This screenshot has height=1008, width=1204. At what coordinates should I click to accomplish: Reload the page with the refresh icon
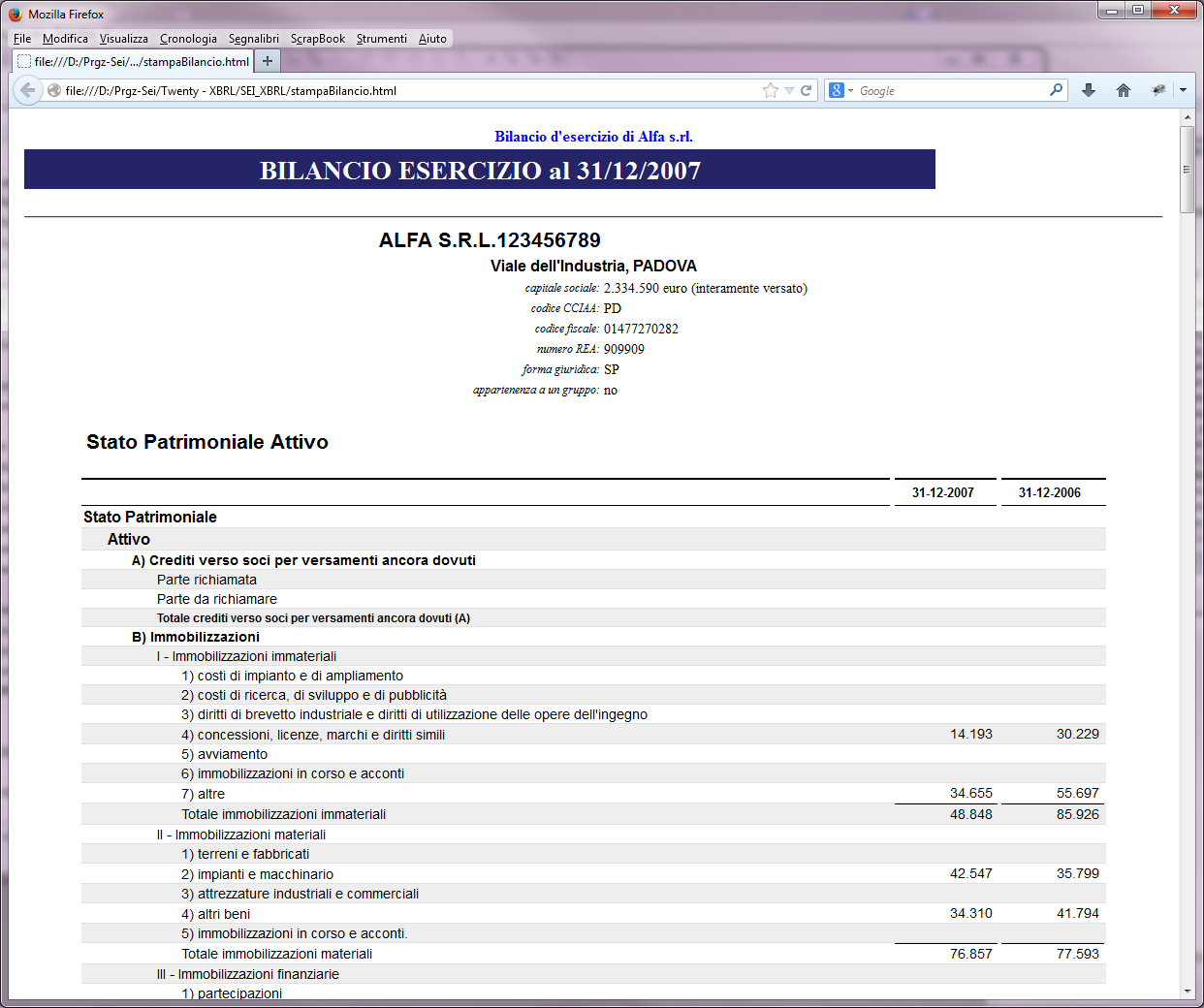pyautogui.click(x=806, y=90)
